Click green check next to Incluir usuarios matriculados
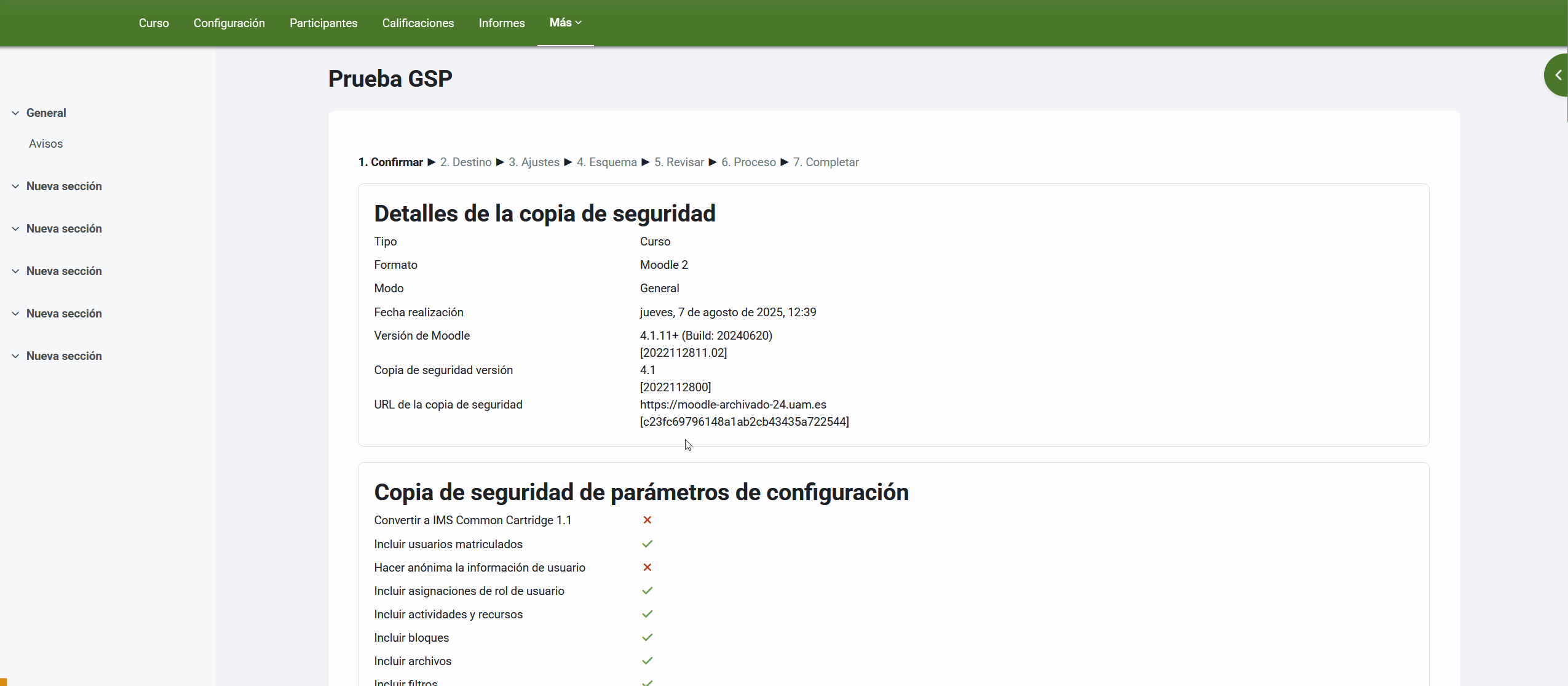1568x686 pixels. [647, 544]
